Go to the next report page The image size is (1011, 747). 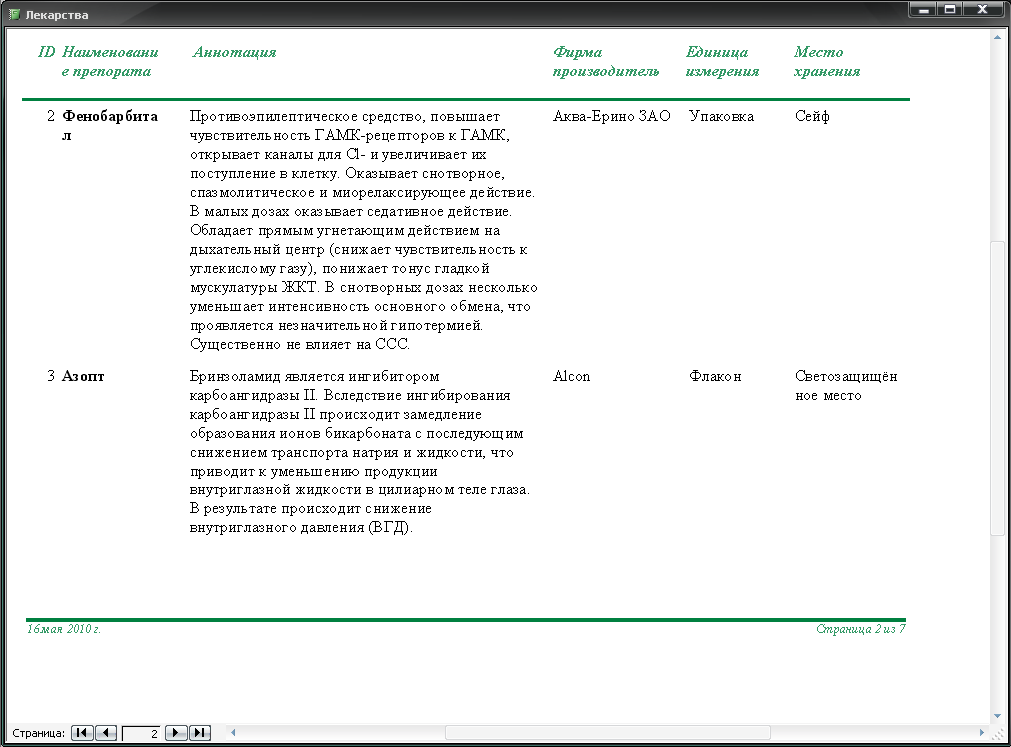point(176,733)
